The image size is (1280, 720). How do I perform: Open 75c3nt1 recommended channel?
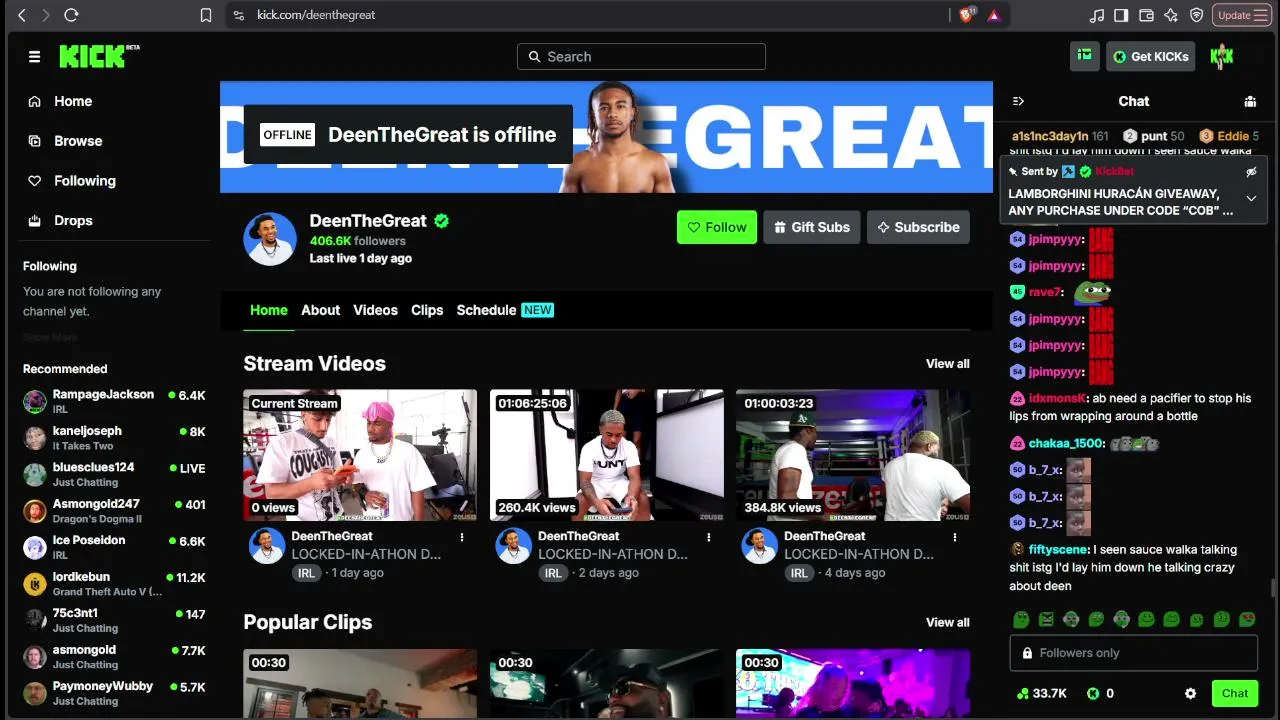click(114, 621)
